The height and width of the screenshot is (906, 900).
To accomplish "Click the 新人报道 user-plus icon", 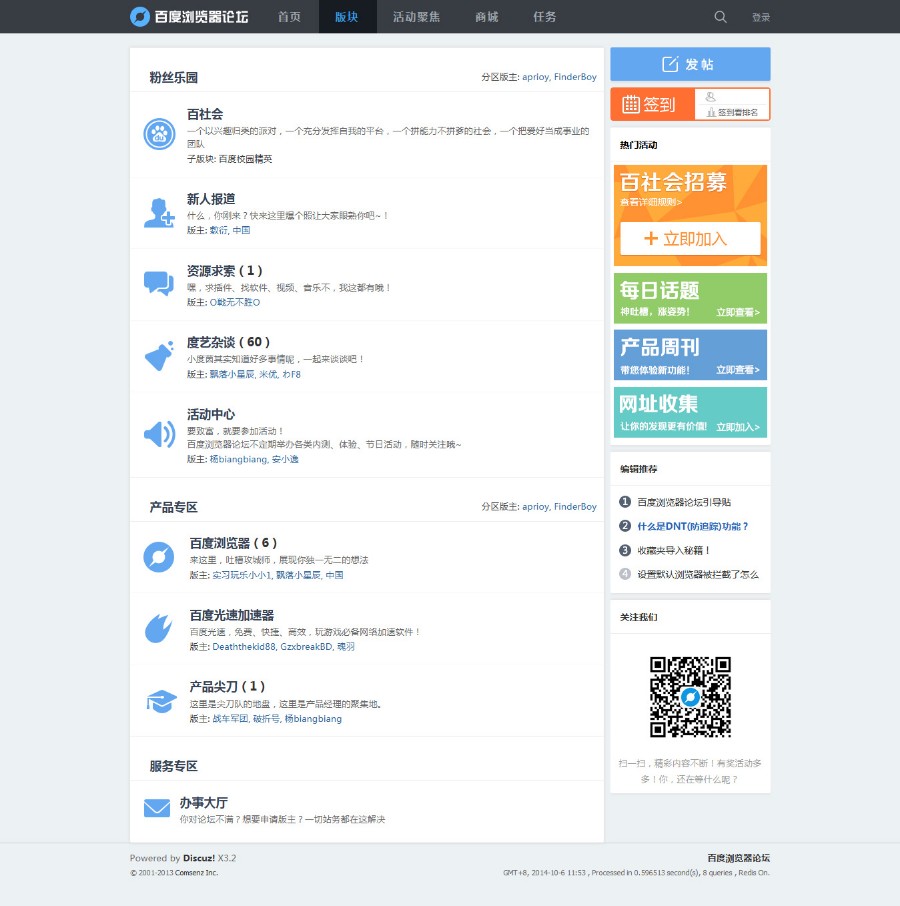I will coord(159,213).
